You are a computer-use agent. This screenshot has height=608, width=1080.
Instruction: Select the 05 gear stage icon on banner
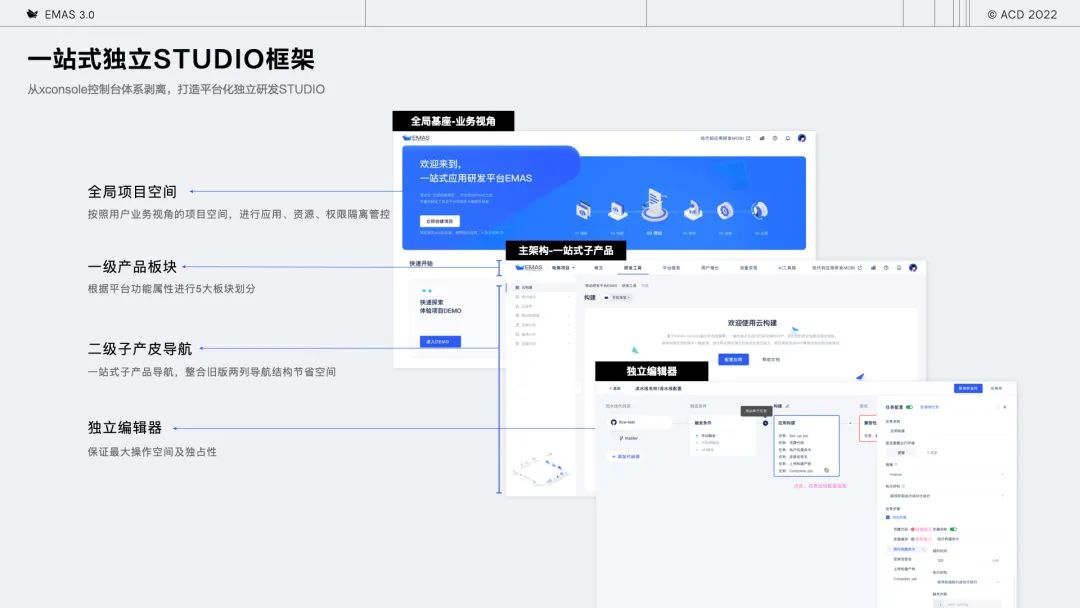pos(725,211)
